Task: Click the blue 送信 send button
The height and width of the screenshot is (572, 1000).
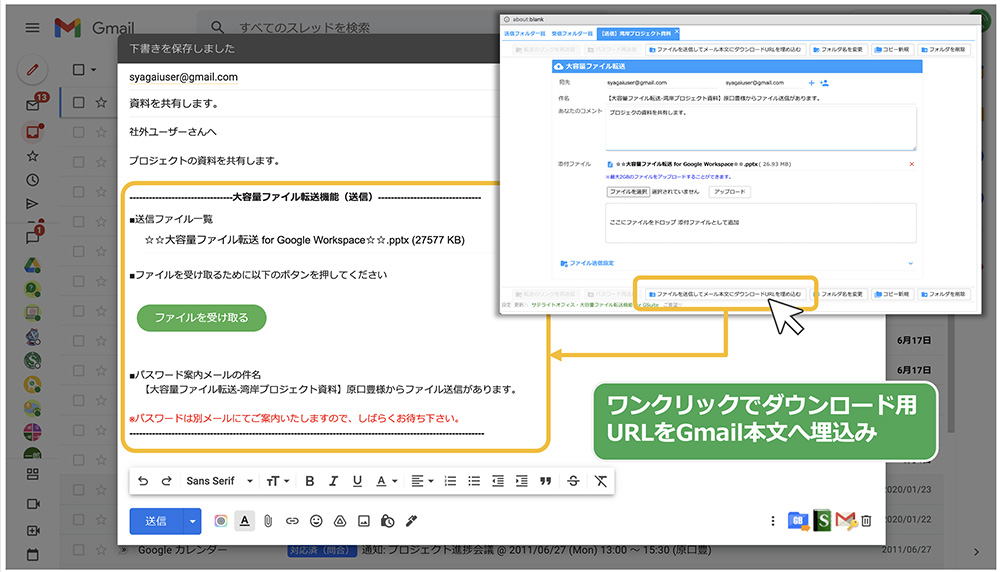Action: point(156,521)
